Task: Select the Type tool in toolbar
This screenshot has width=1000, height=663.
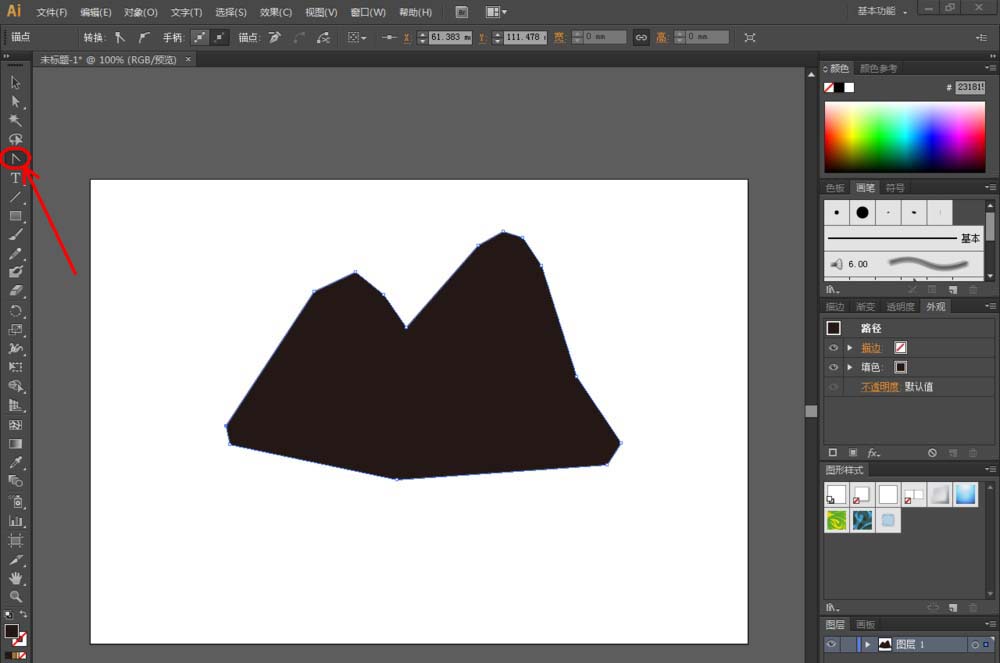Action: coord(15,178)
